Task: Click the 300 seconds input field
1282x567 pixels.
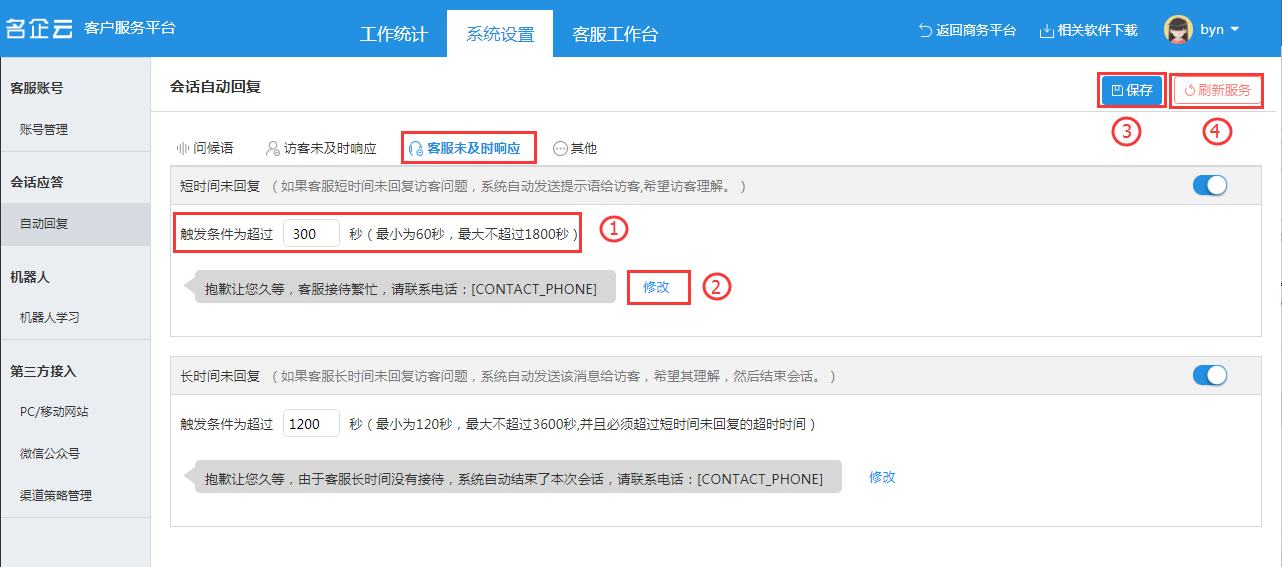Action: [x=311, y=234]
